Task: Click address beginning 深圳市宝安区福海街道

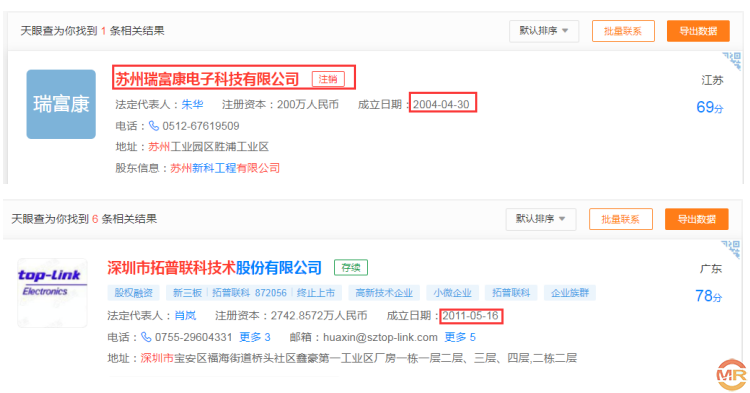Action: [x=358, y=358]
